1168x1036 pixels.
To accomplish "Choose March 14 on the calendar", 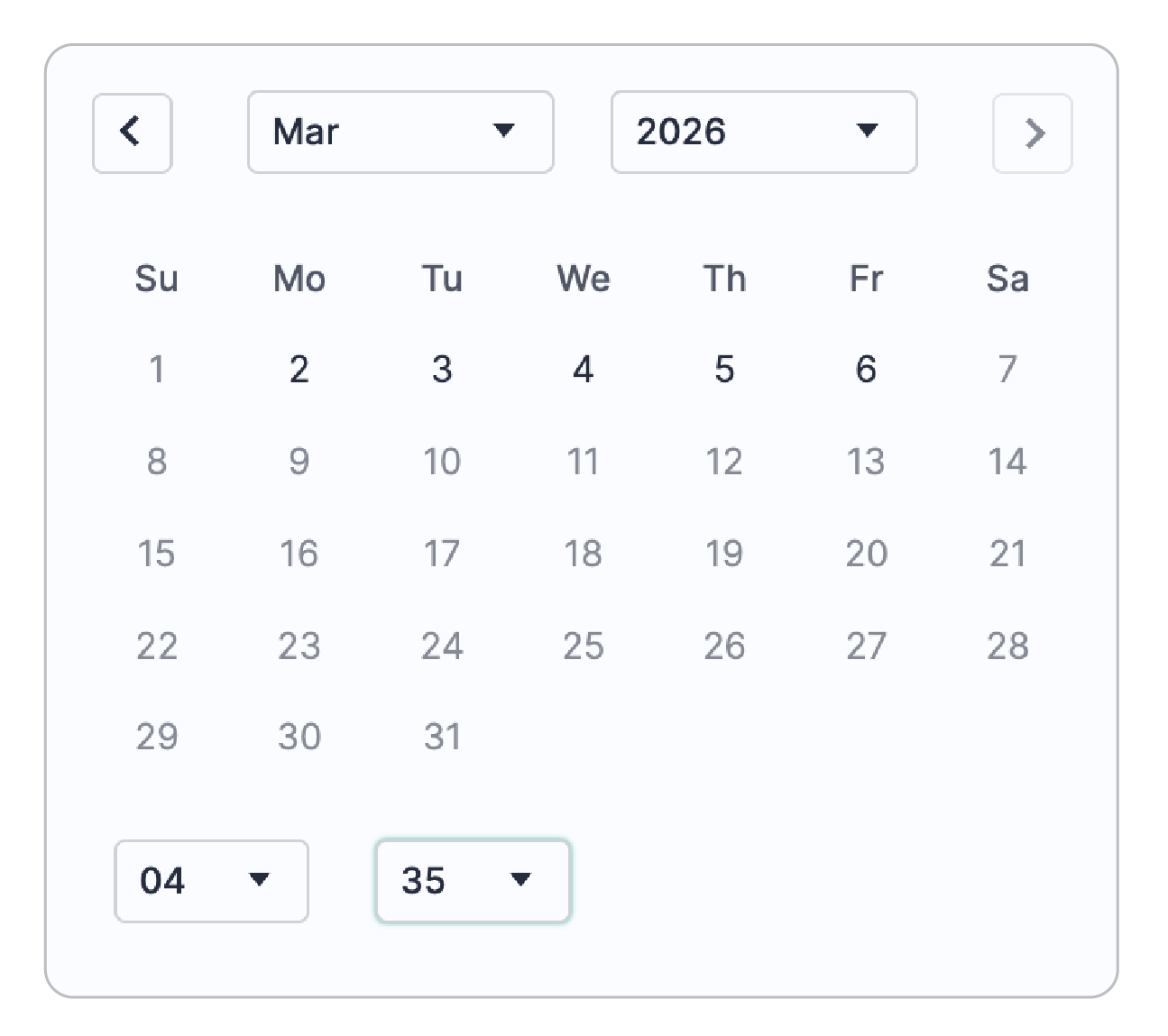I will click(x=1007, y=462).
